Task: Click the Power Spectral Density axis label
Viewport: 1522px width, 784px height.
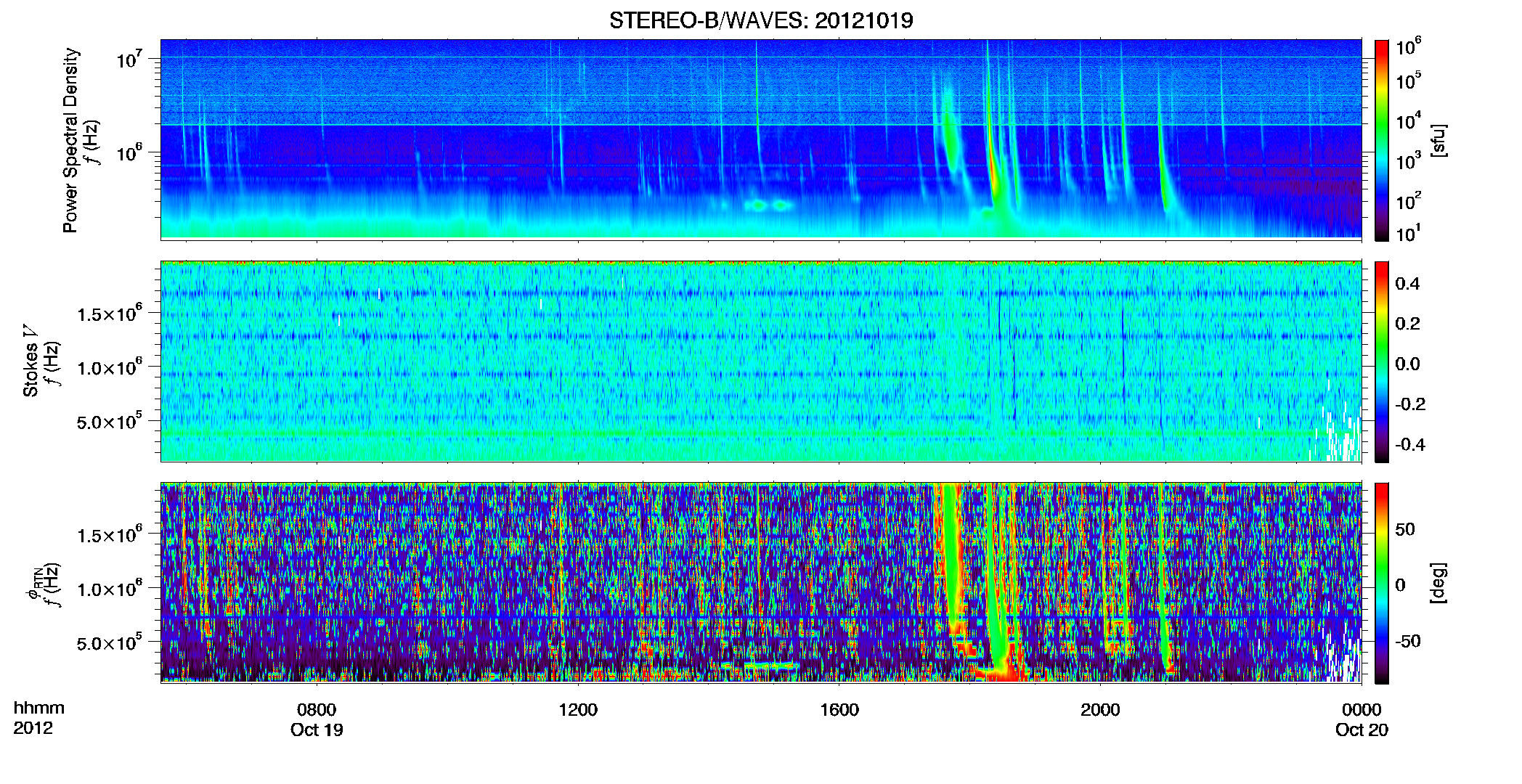Action: click(x=70, y=140)
